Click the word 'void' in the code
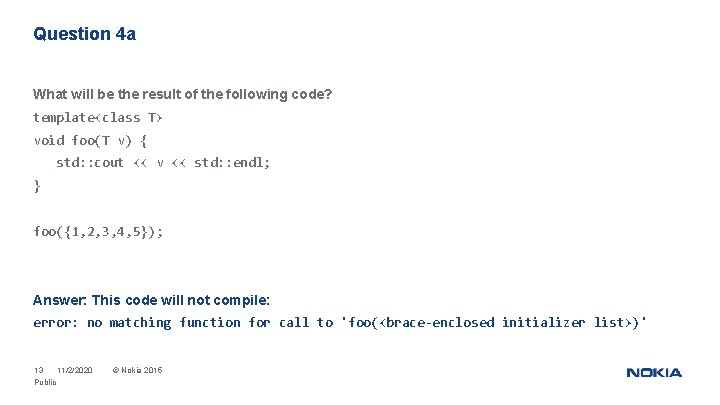This screenshot has height=405, width=720. (x=48, y=140)
